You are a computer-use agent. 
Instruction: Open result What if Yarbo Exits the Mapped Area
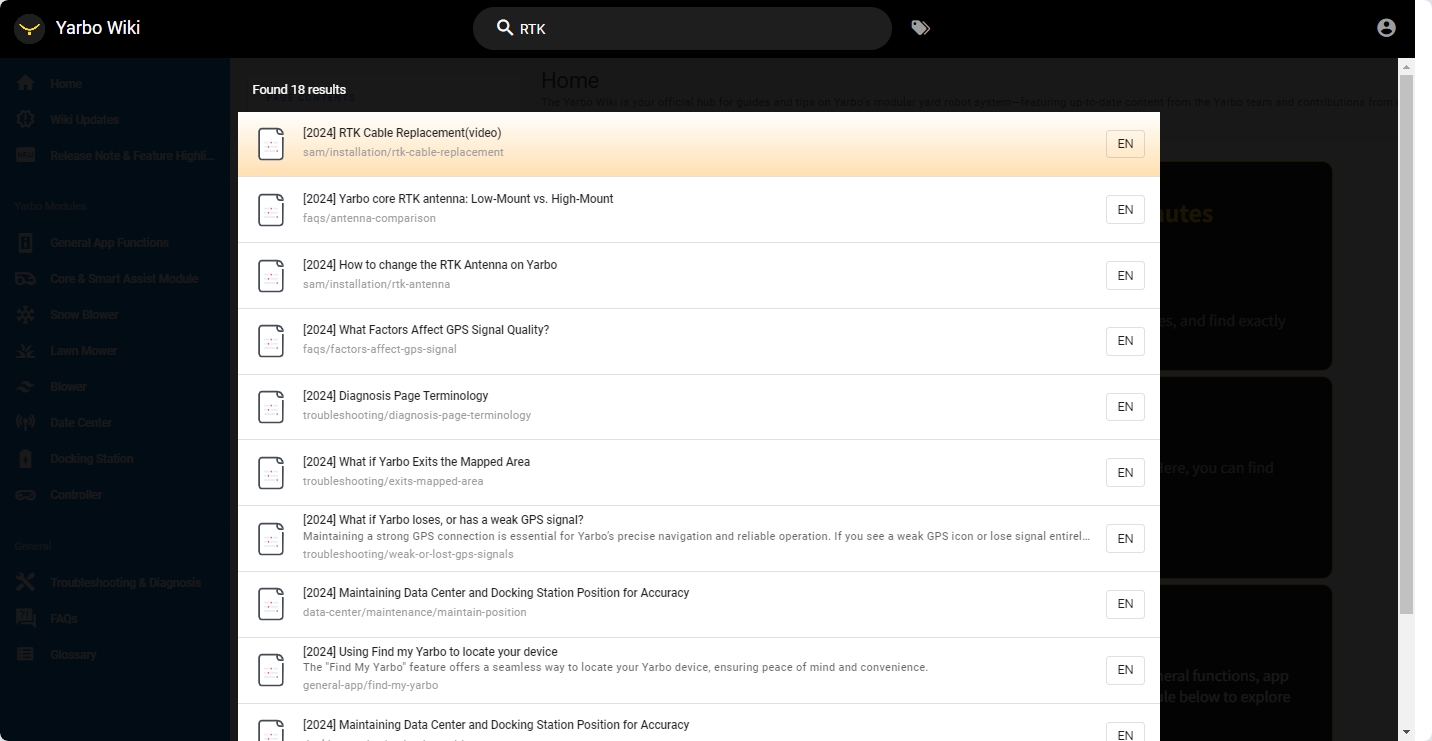(699, 473)
